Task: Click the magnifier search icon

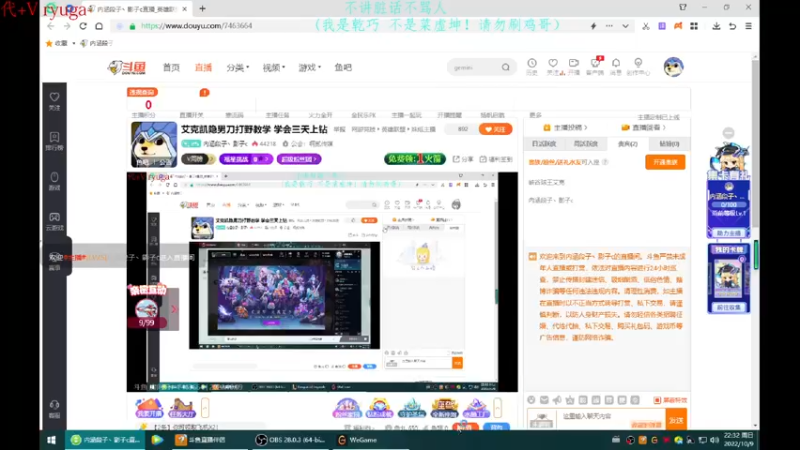Action: pyautogui.click(x=505, y=67)
